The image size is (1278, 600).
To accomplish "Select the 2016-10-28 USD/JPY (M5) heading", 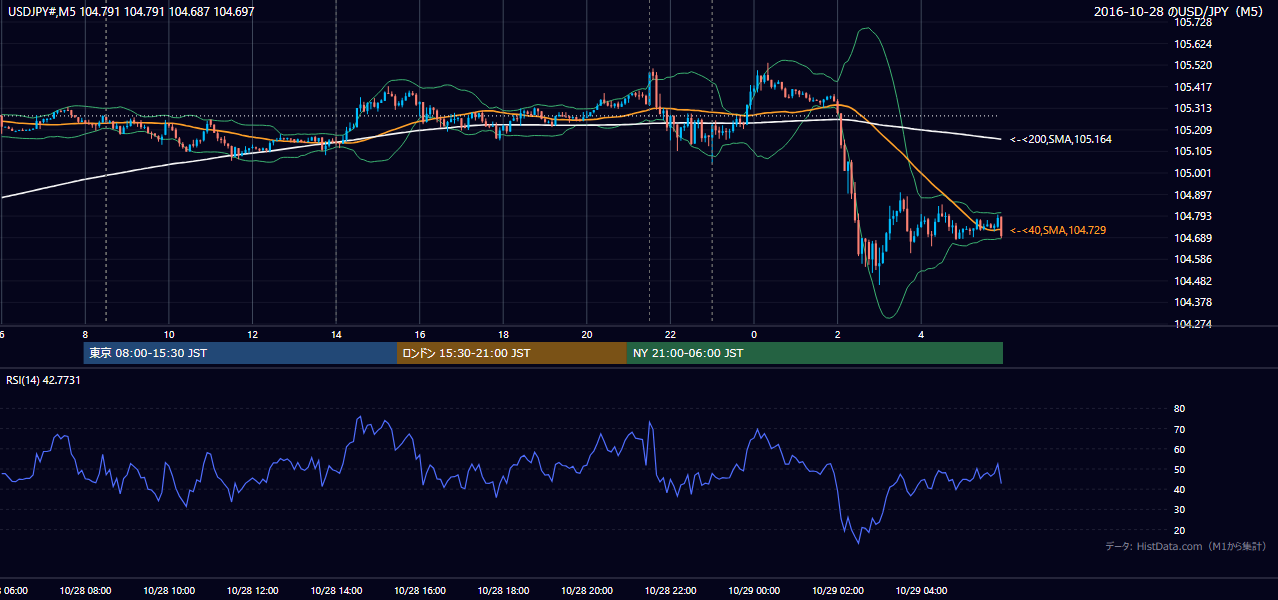I will (x=1180, y=11).
